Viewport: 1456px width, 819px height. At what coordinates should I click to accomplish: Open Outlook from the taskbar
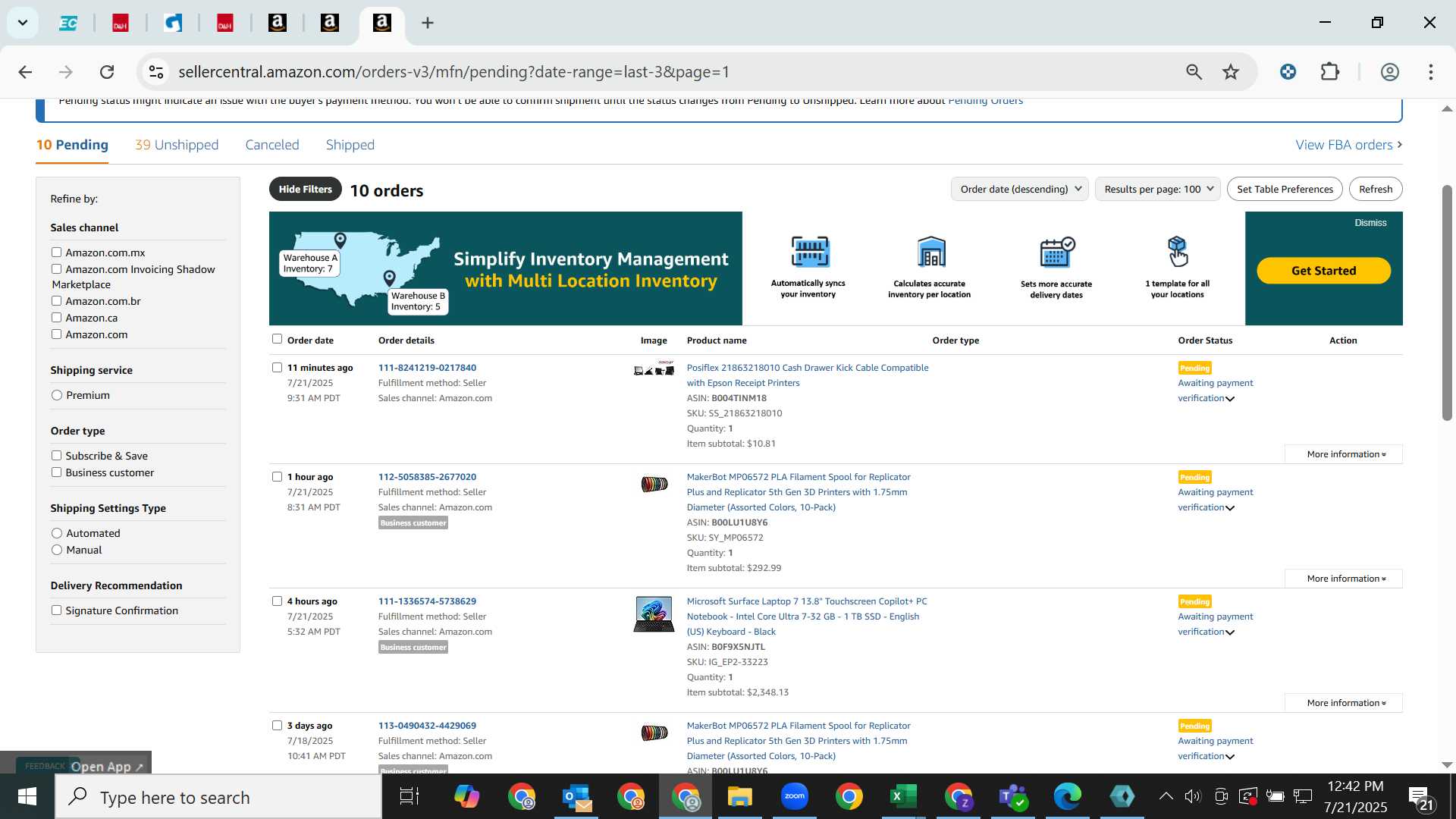pyautogui.click(x=577, y=797)
